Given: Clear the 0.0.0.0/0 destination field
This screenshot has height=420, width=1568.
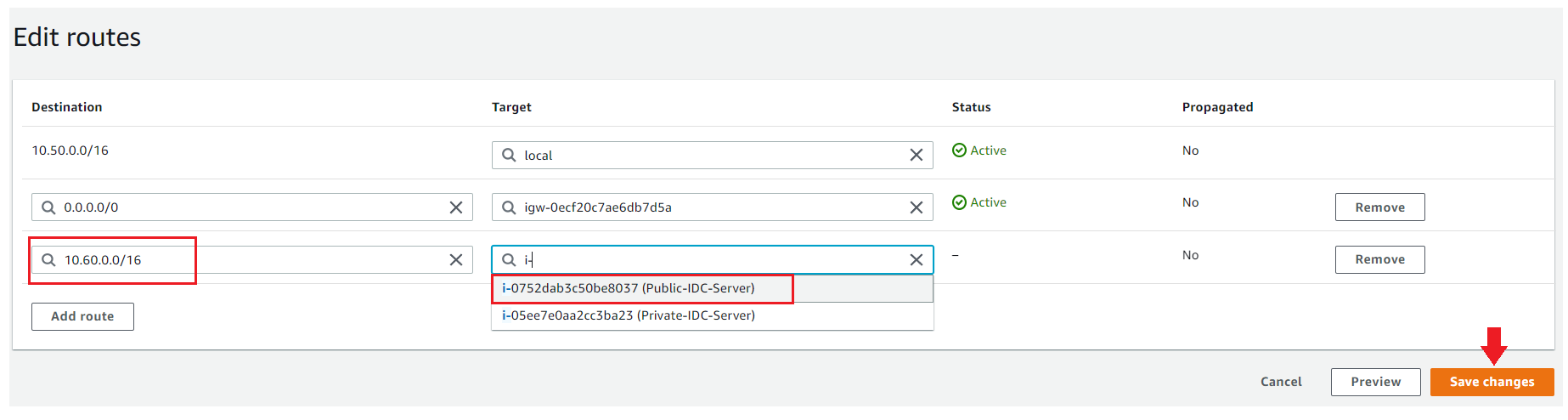Looking at the screenshot, I should click(456, 207).
